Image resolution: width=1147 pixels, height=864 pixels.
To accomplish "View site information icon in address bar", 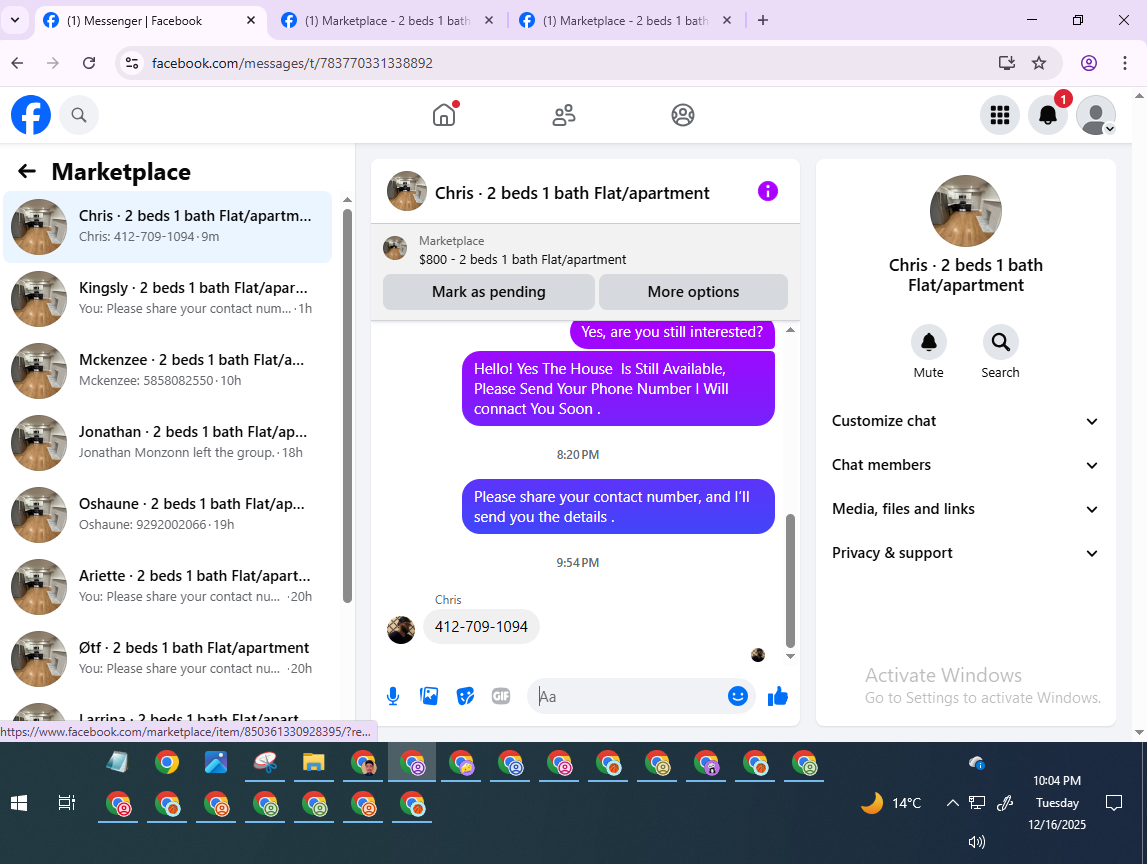I will pos(132,63).
